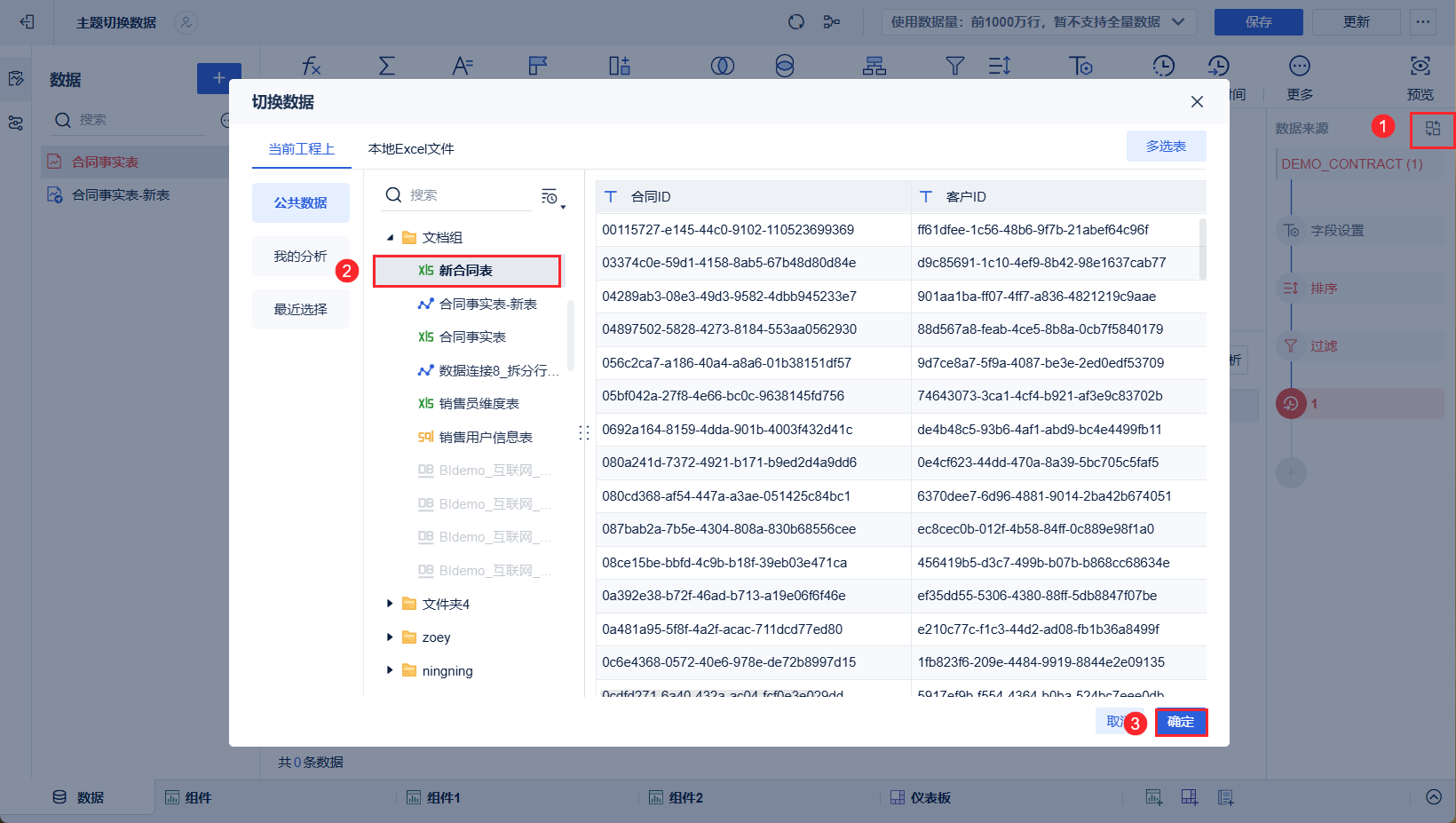Click the collapse chevron circle at bottom right
The height and width of the screenshot is (823, 1456).
(1434, 797)
